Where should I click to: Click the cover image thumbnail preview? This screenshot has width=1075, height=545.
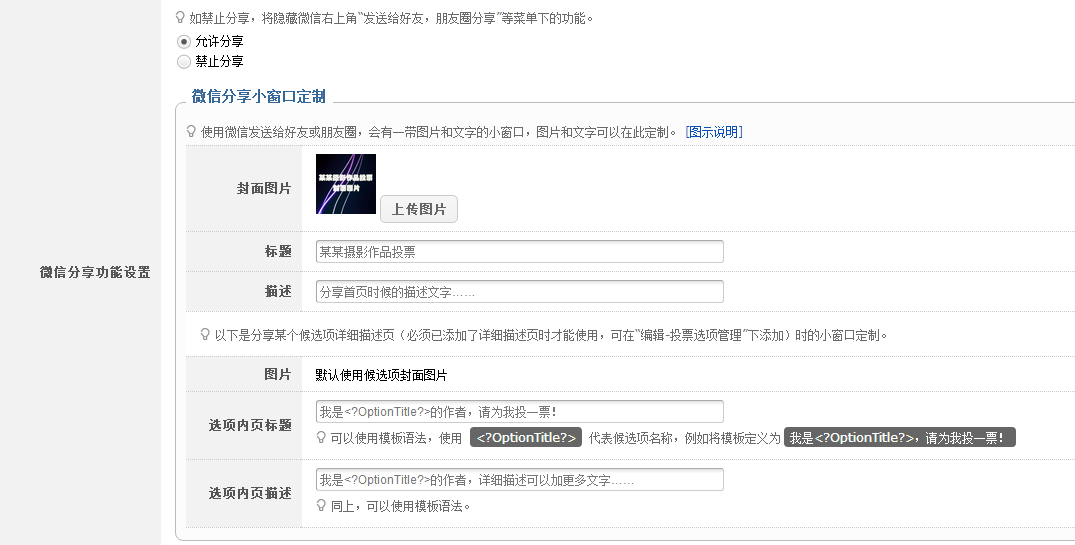coord(346,184)
